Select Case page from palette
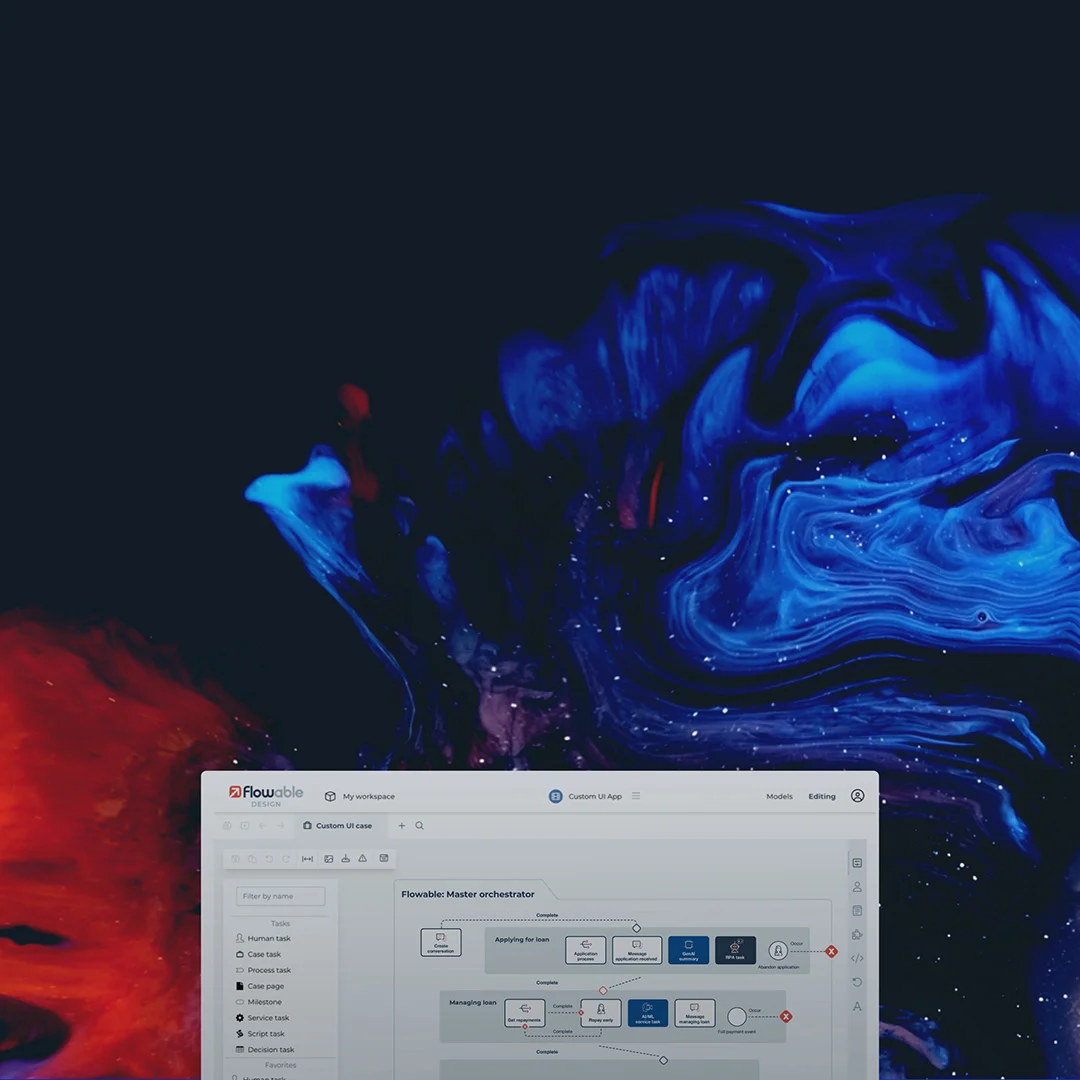Image resolution: width=1080 pixels, height=1080 pixels. coord(260,986)
